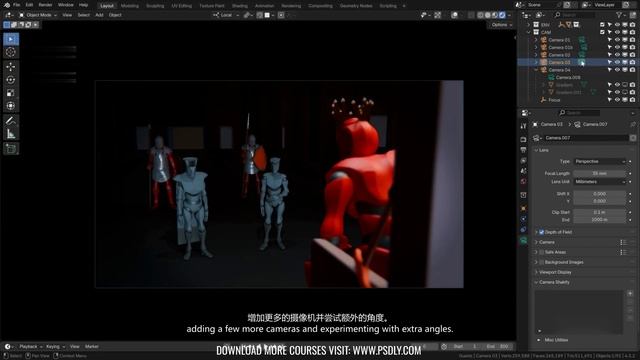Open the Tool properties tab

pyautogui.click(x=524, y=127)
